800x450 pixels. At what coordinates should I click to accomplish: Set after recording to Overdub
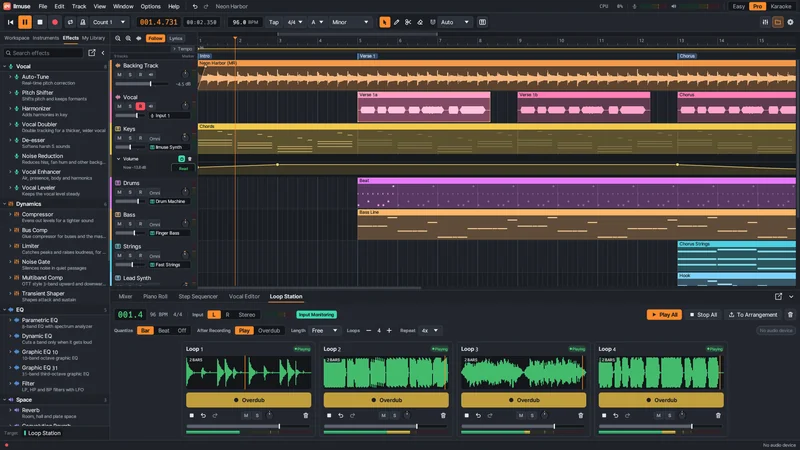click(x=269, y=331)
